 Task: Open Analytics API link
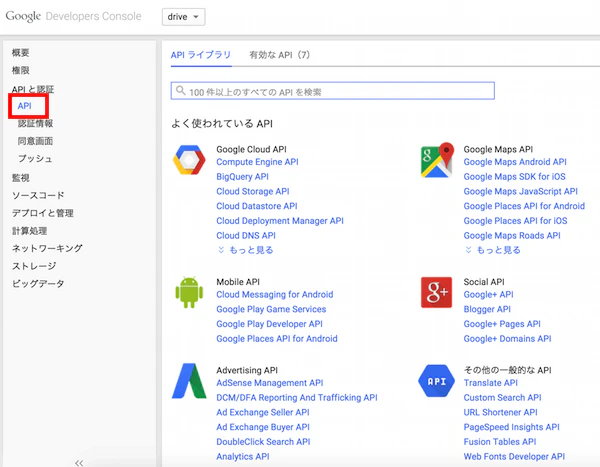pyautogui.click(x=243, y=456)
